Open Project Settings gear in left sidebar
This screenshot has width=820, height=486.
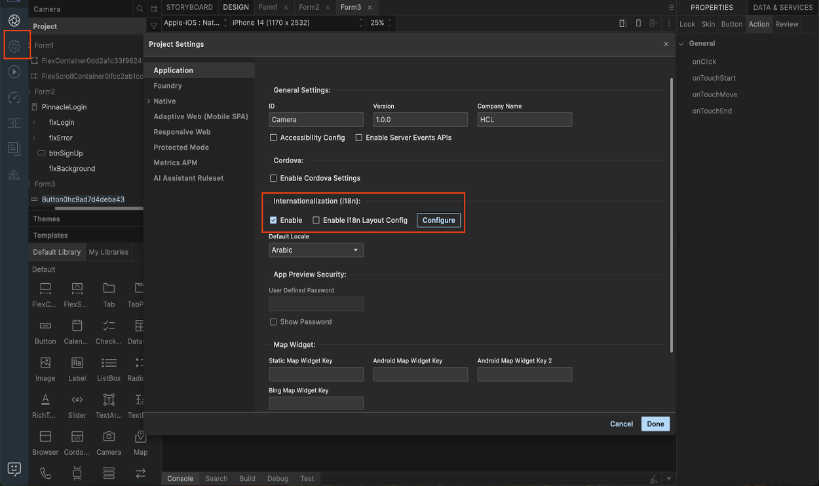[14, 46]
